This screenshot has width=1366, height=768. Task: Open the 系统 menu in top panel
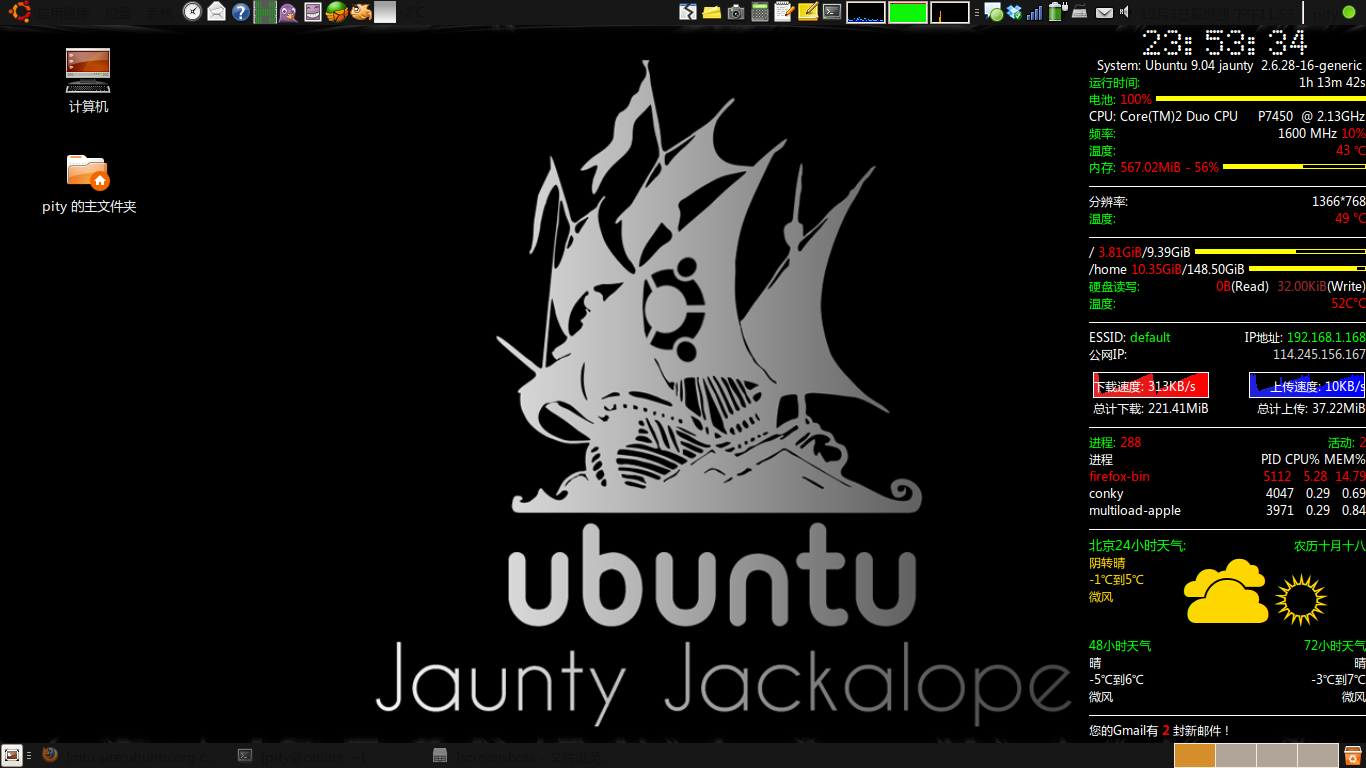tap(160, 12)
